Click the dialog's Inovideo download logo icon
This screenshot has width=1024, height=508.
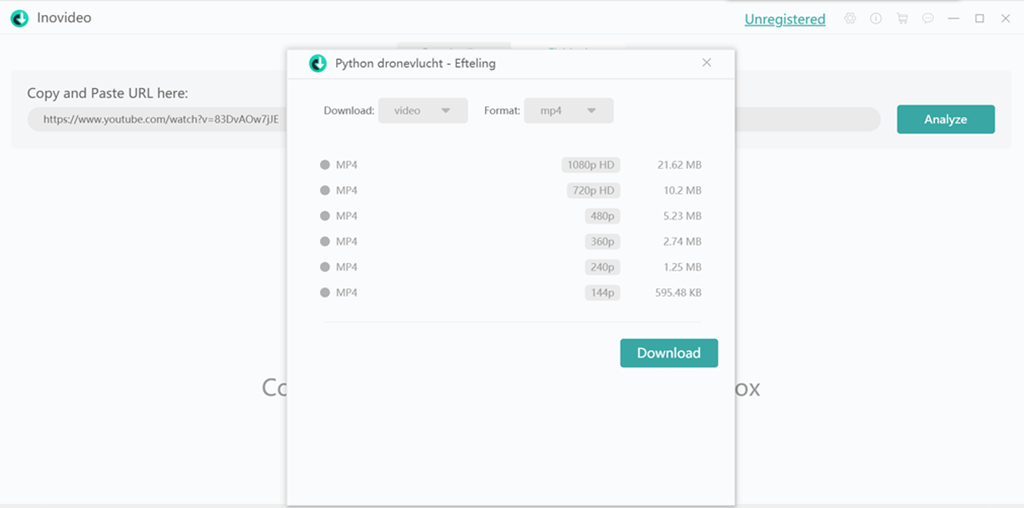317,63
